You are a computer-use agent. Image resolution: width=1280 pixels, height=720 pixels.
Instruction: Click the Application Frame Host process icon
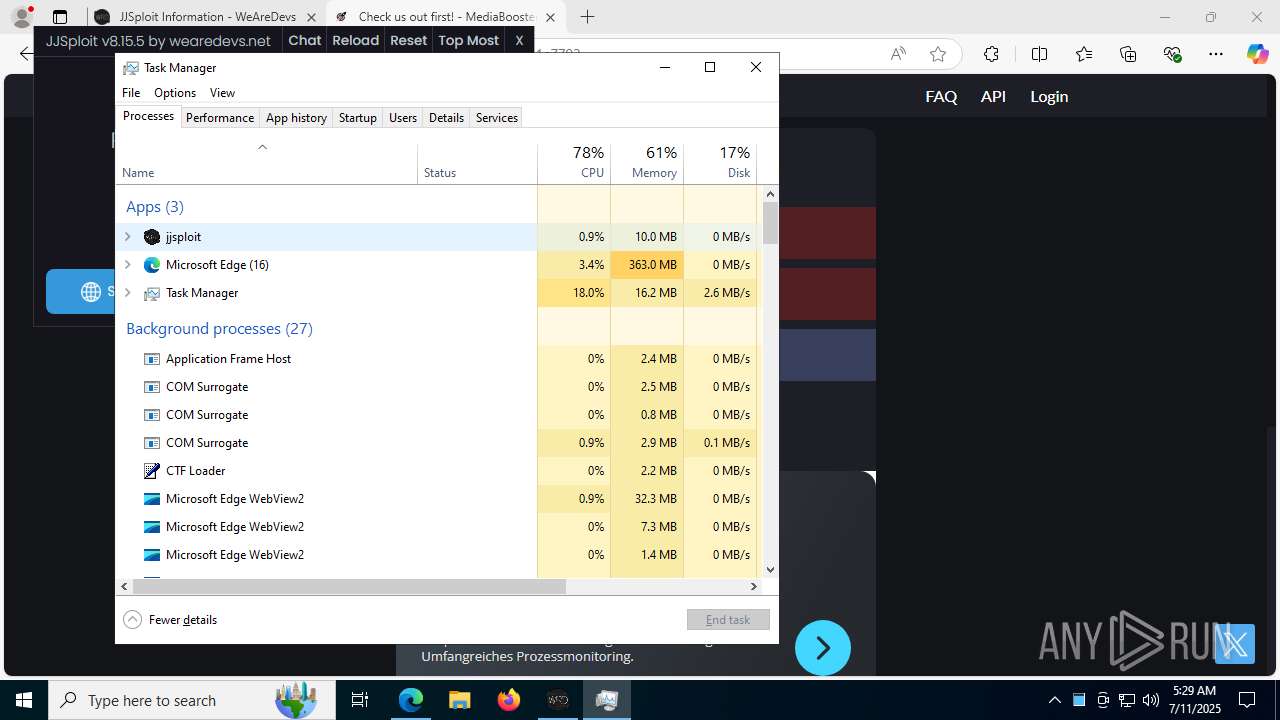[x=152, y=359]
